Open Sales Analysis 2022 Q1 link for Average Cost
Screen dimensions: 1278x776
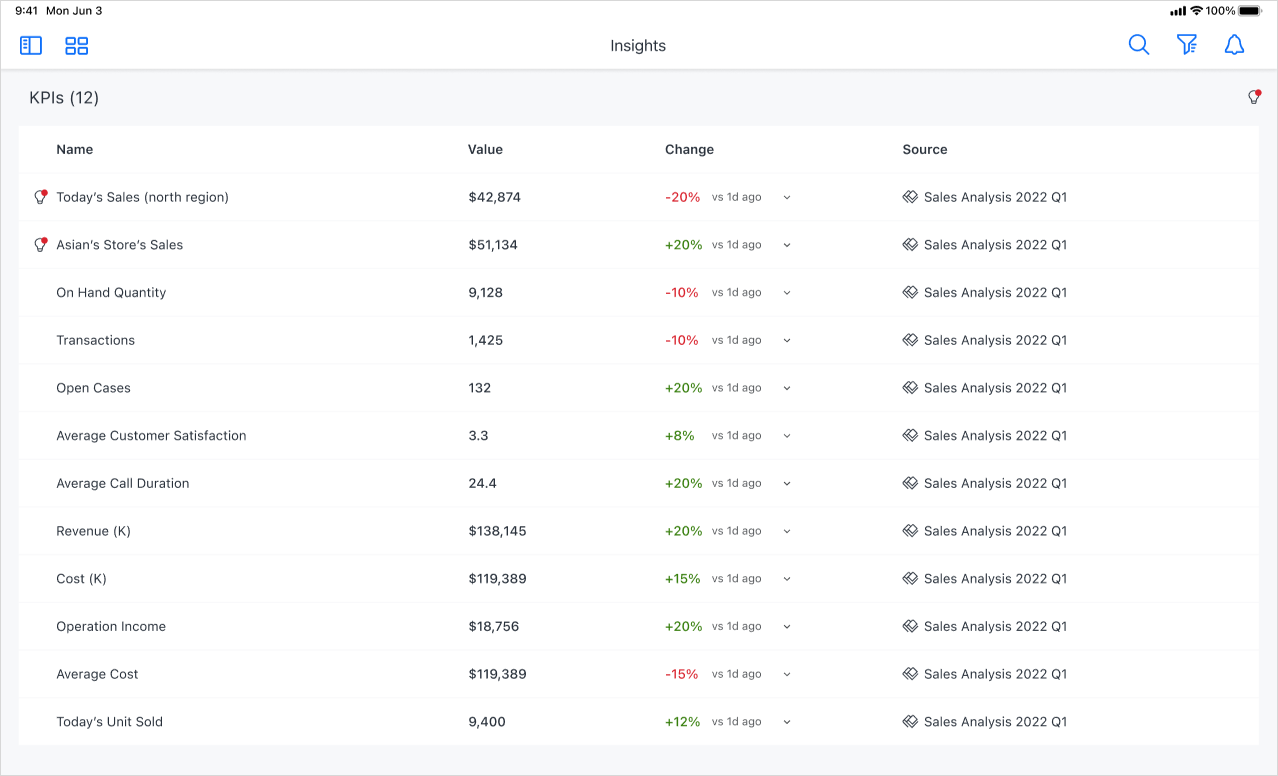point(995,674)
